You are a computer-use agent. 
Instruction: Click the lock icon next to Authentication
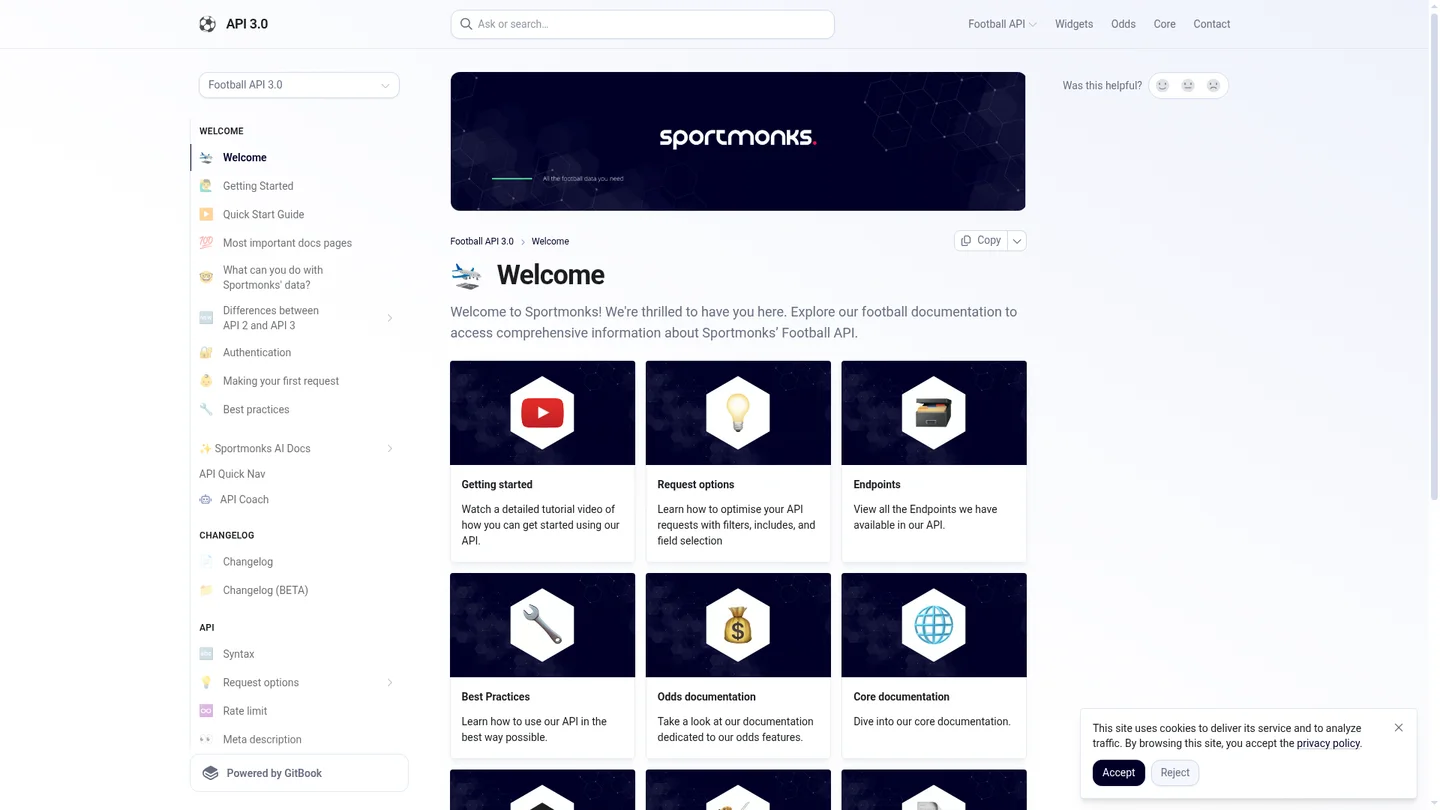pos(206,352)
